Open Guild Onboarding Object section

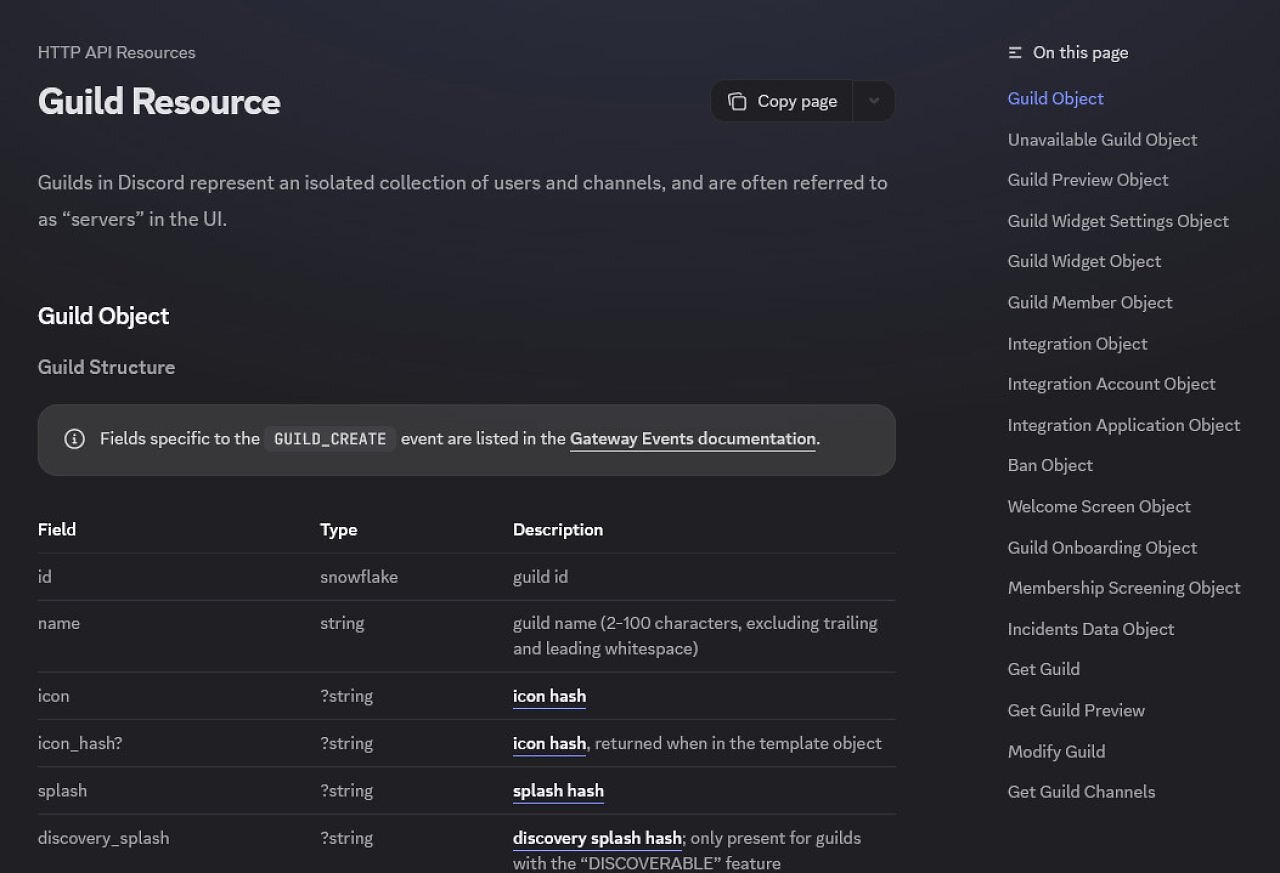point(1102,547)
